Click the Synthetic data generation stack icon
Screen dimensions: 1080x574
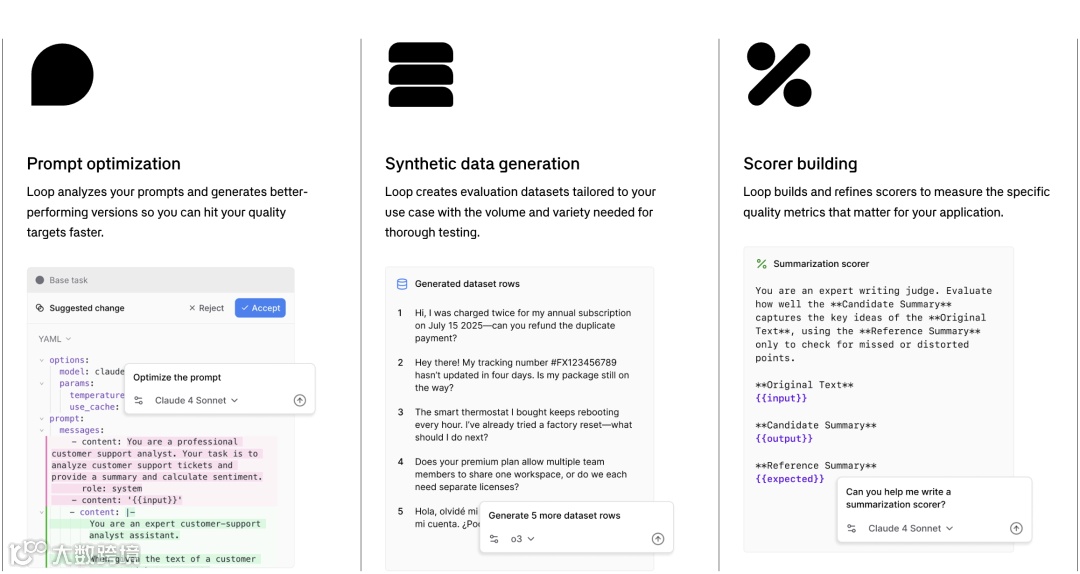pos(421,74)
